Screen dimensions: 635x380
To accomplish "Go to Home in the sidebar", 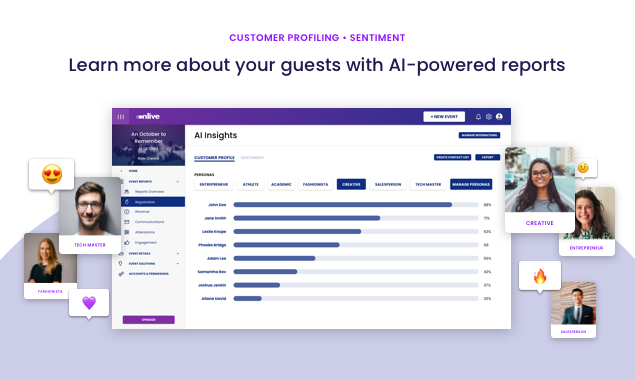I will [x=133, y=171].
